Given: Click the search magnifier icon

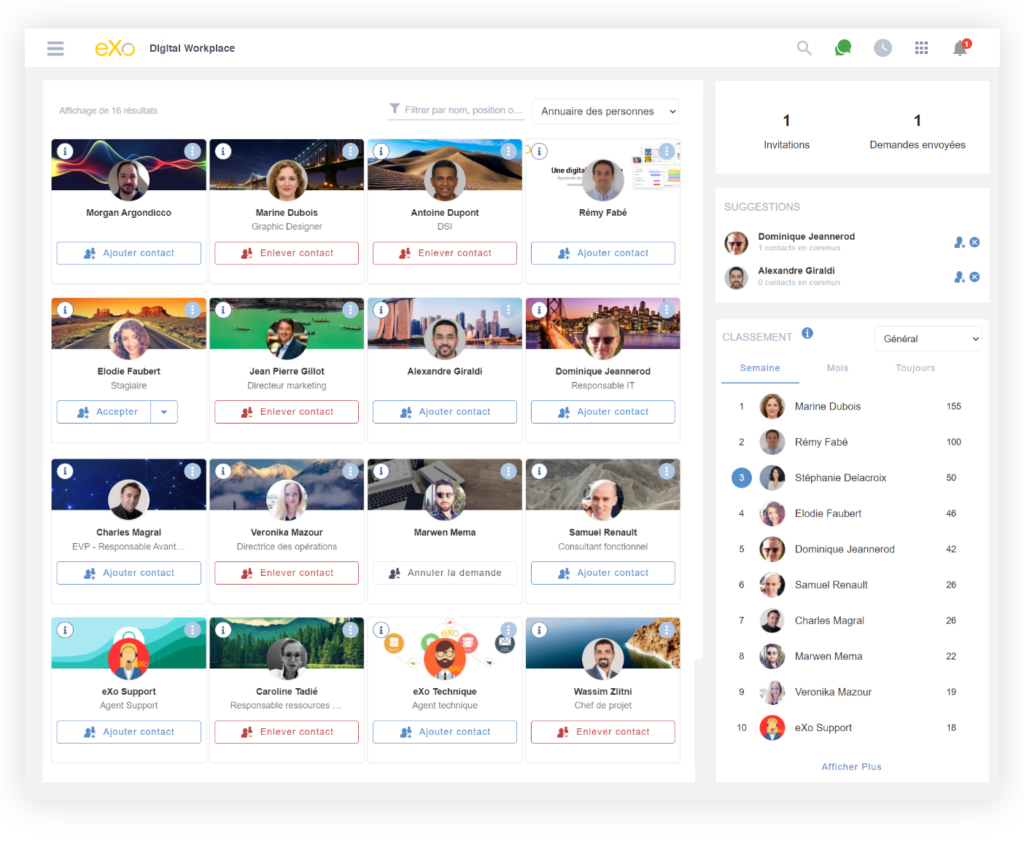Looking at the screenshot, I should [x=804, y=48].
